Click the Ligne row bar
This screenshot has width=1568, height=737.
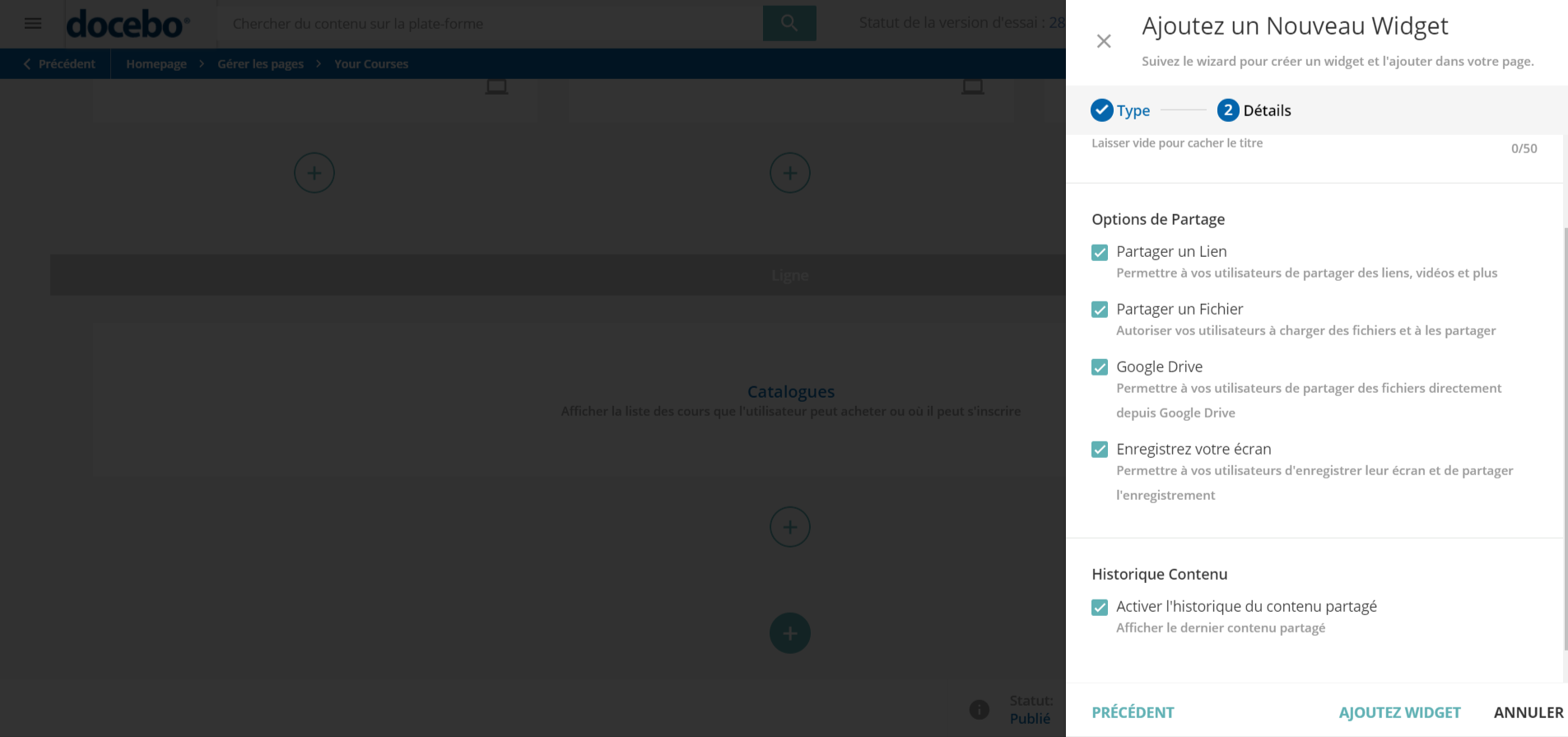558,275
